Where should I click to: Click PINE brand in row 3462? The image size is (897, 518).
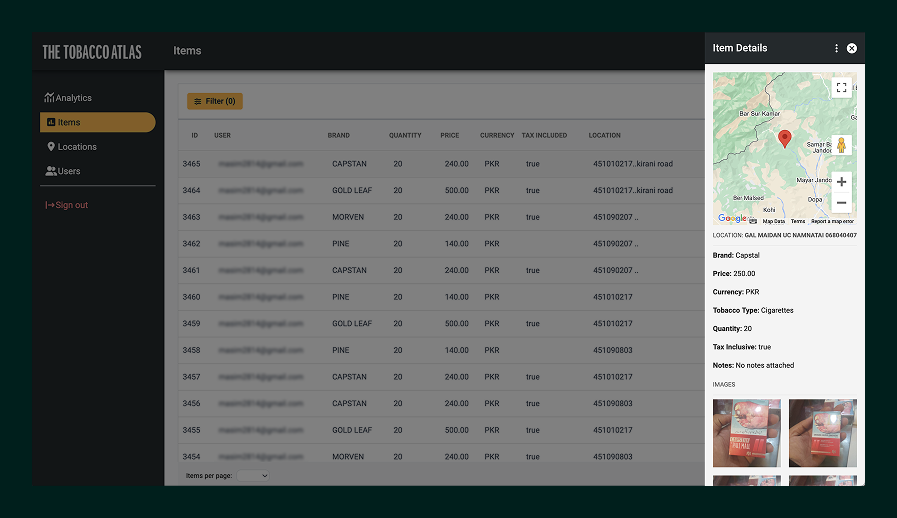point(340,244)
